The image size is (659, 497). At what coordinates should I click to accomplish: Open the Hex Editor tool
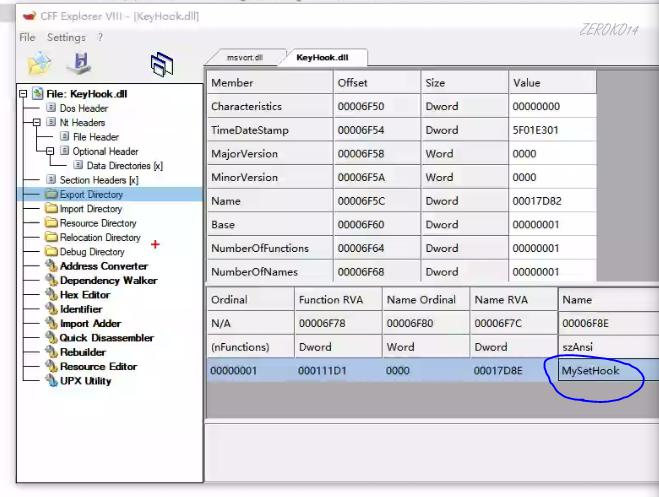pos(85,295)
